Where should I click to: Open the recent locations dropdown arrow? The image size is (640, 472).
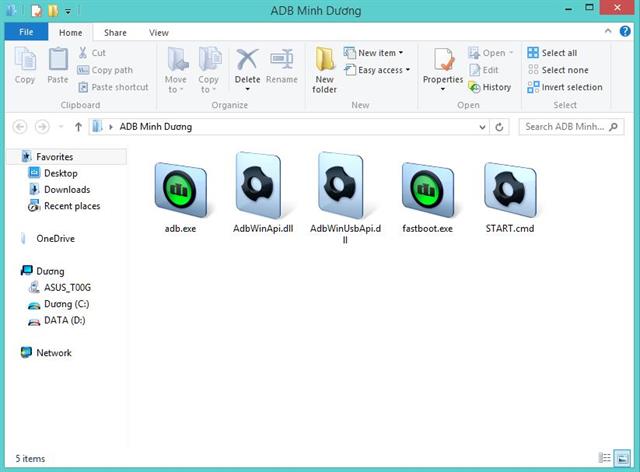[x=61, y=127]
